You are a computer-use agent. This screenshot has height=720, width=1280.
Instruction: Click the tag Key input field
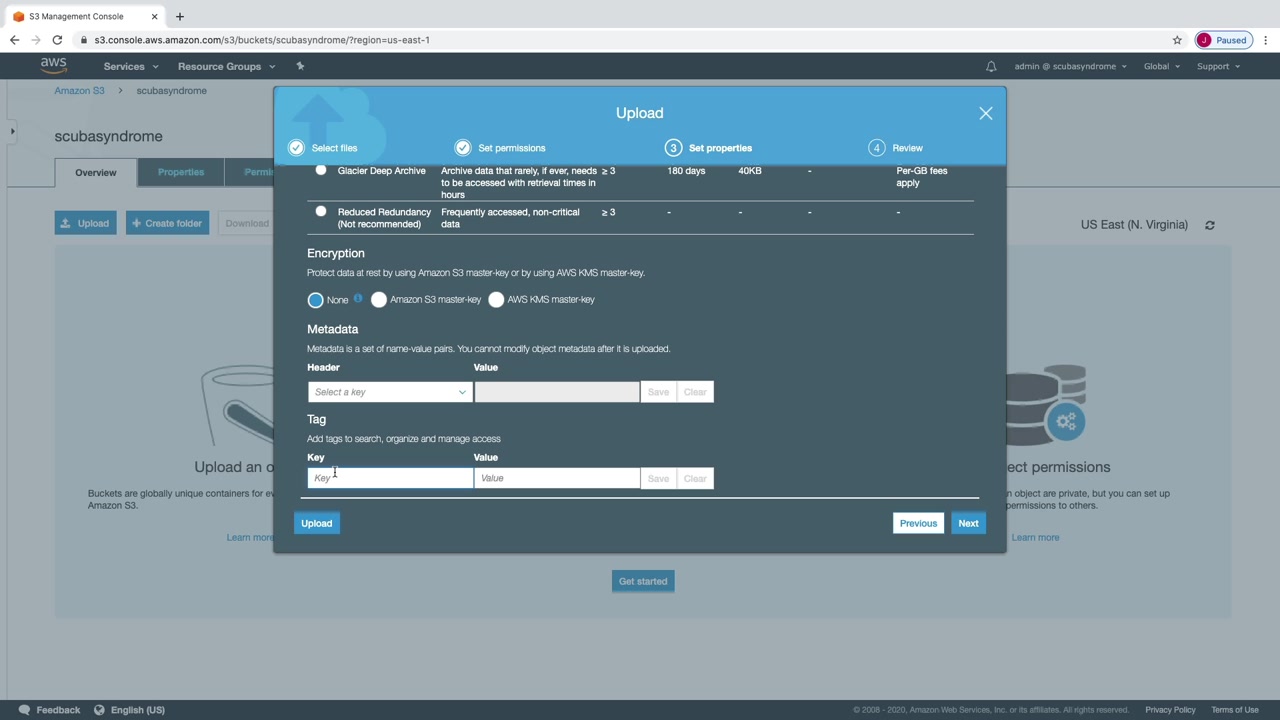click(x=390, y=478)
